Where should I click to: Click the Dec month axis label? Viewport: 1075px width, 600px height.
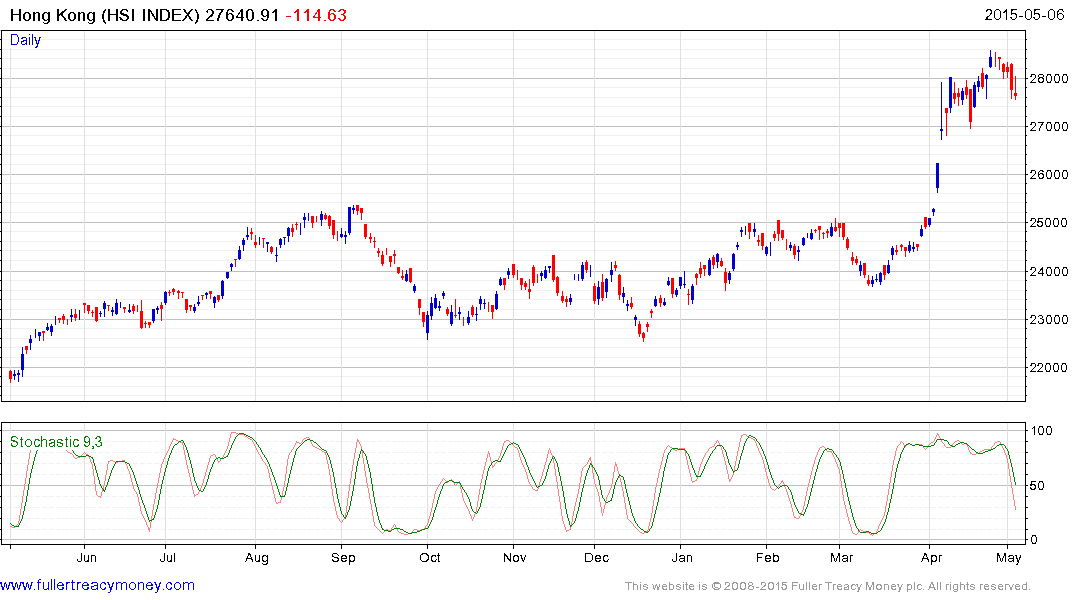pyautogui.click(x=596, y=557)
